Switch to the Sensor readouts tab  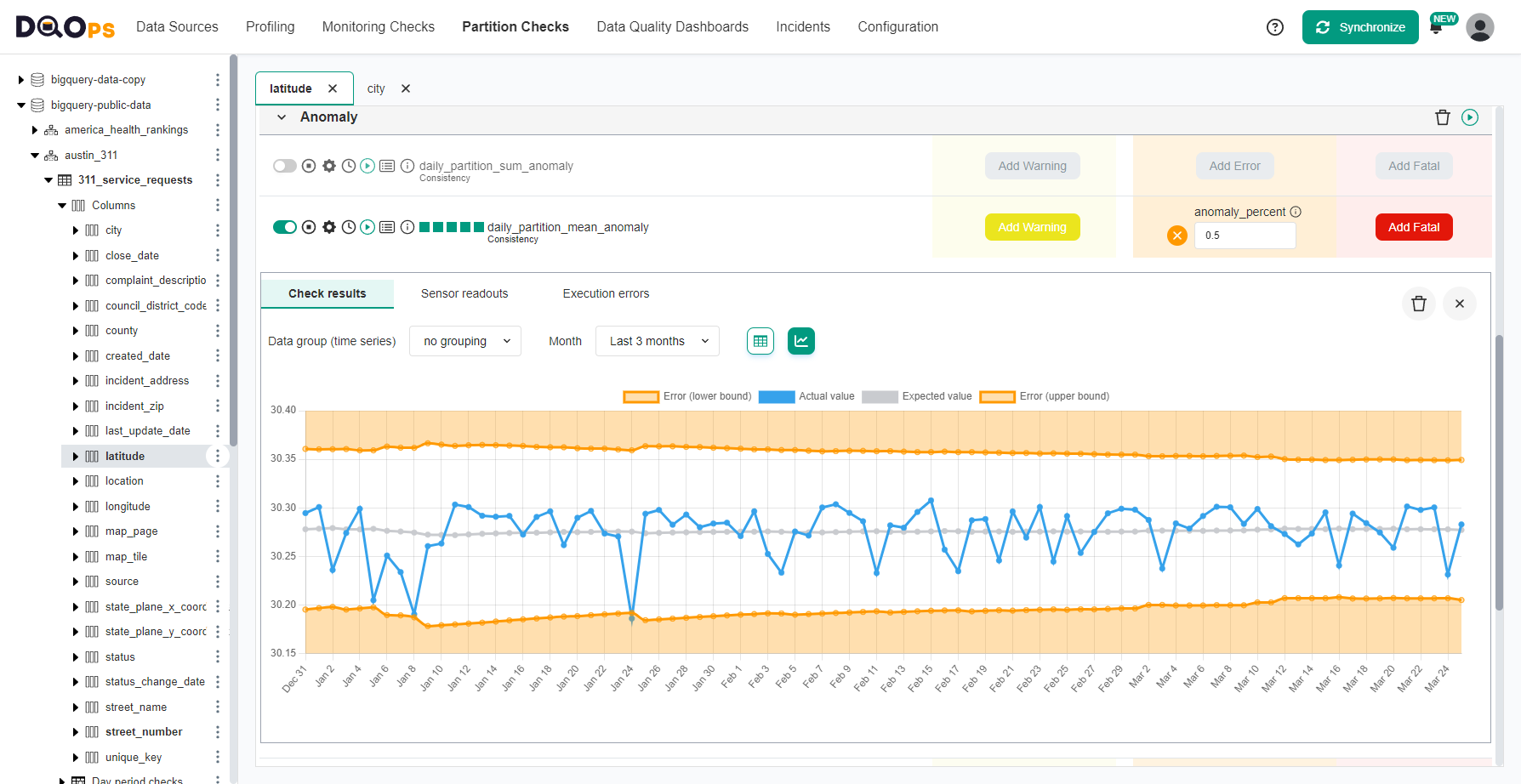pyautogui.click(x=464, y=293)
